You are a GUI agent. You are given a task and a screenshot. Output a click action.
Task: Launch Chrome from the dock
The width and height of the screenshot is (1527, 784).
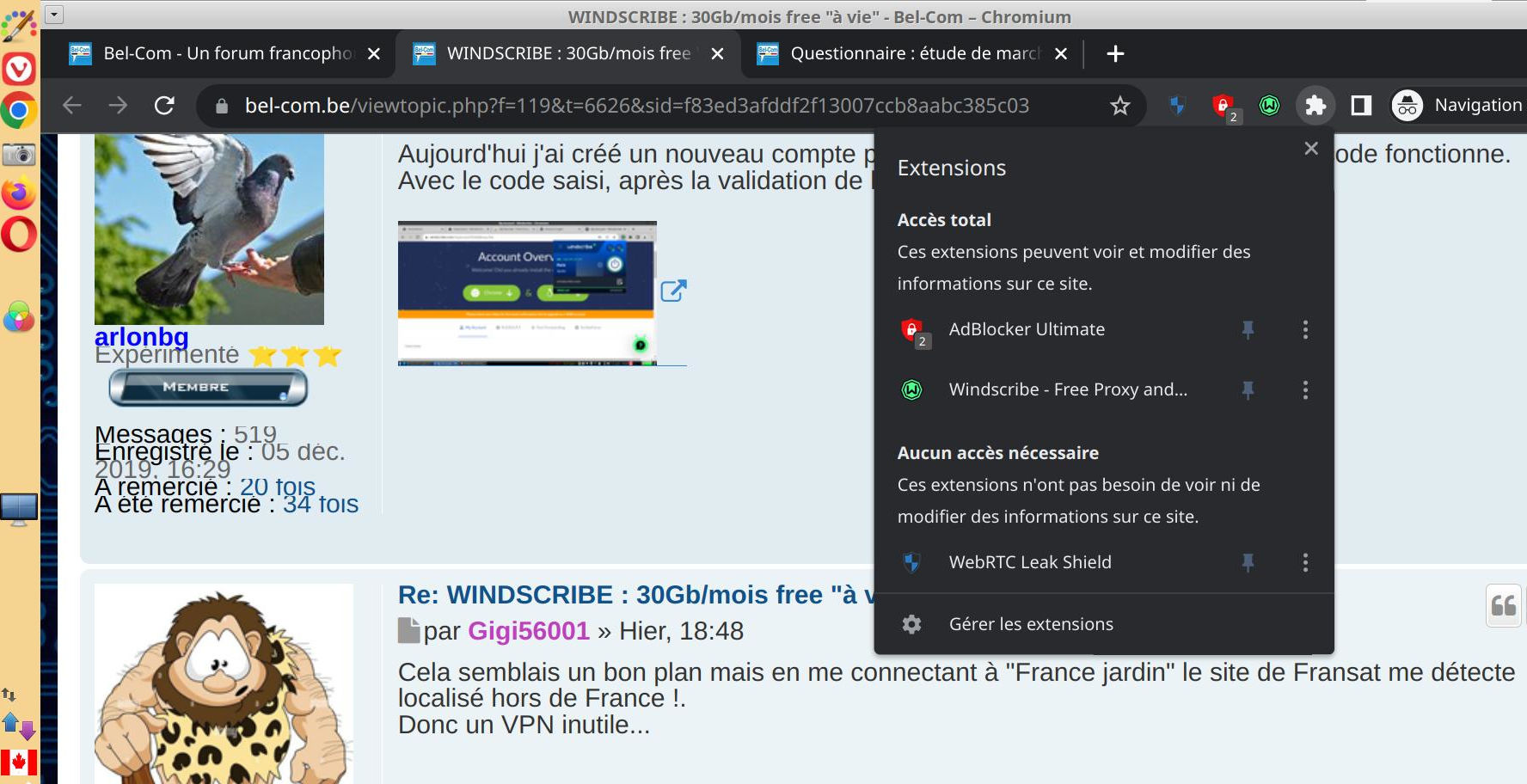(x=19, y=110)
